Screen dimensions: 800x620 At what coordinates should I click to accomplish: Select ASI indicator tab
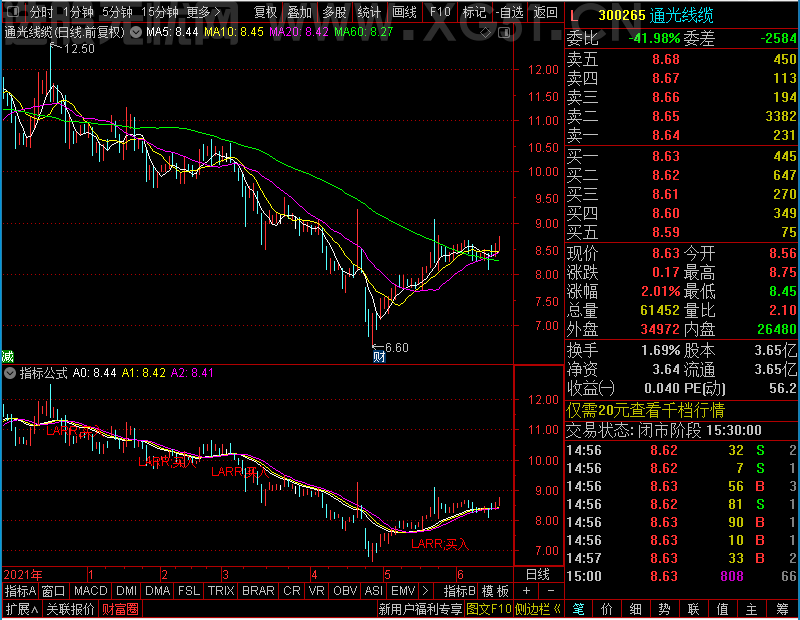pos(373,591)
